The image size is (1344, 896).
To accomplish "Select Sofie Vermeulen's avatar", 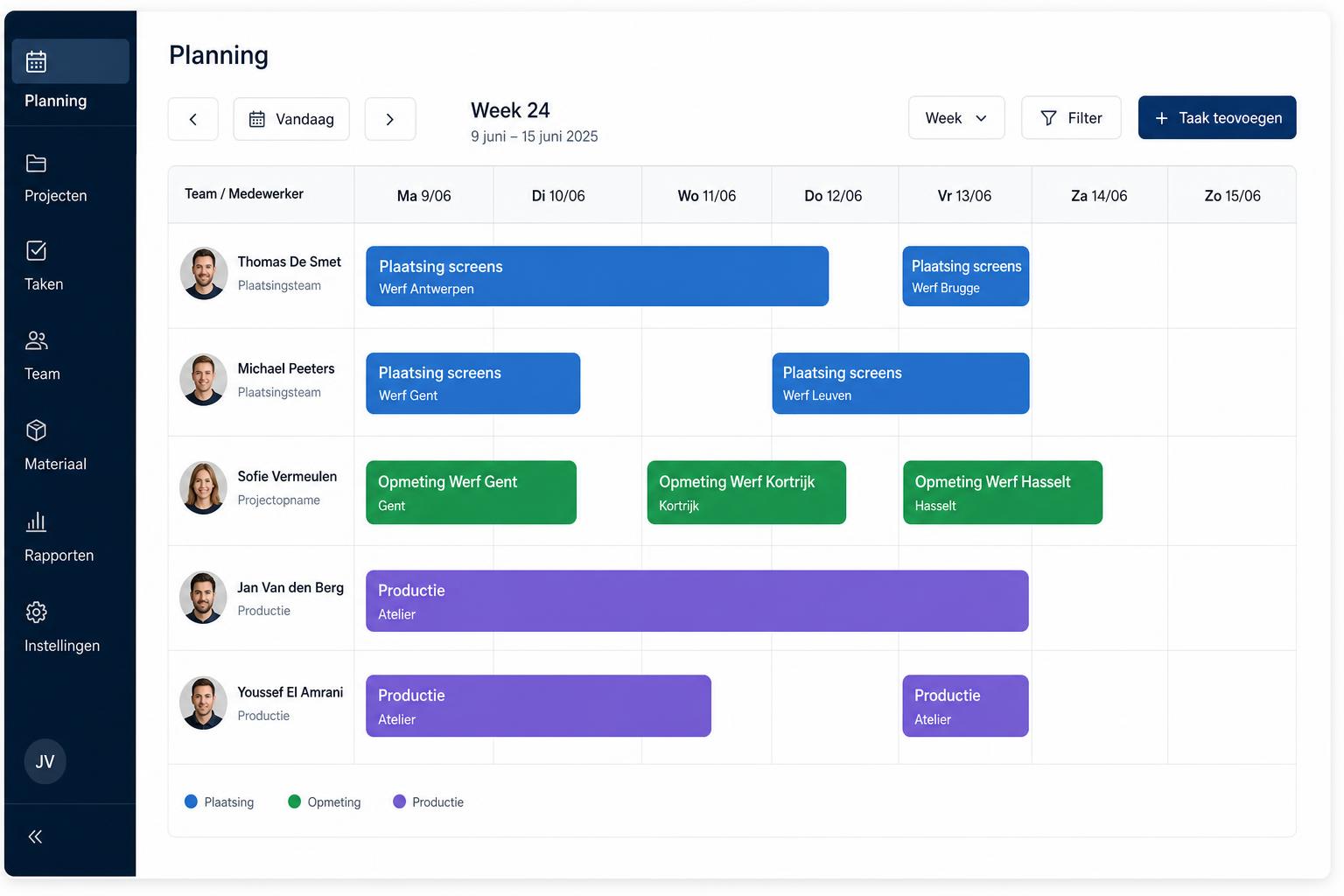I will click(204, 487).
